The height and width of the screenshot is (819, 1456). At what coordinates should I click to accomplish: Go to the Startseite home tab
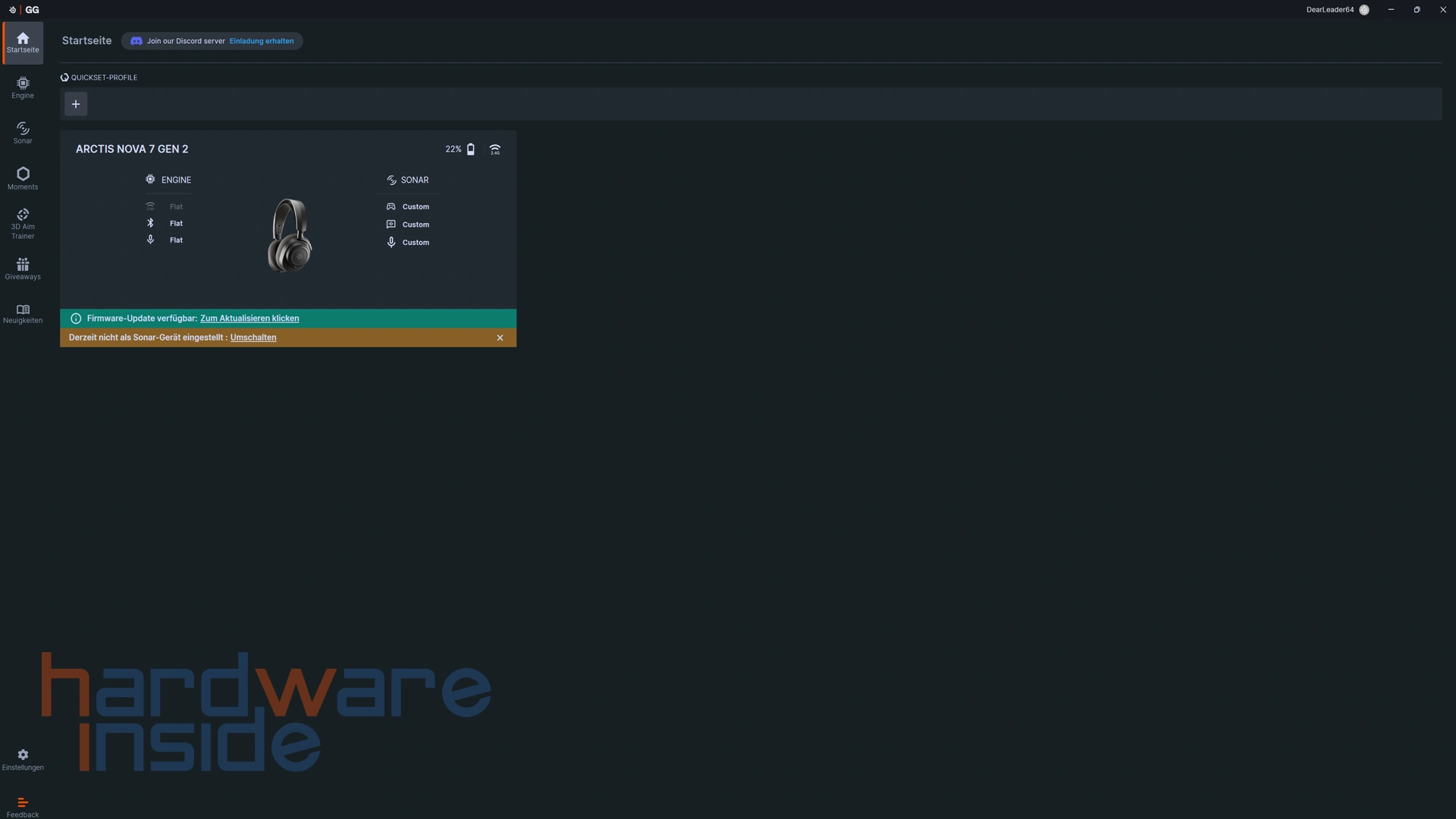(23, 42)
